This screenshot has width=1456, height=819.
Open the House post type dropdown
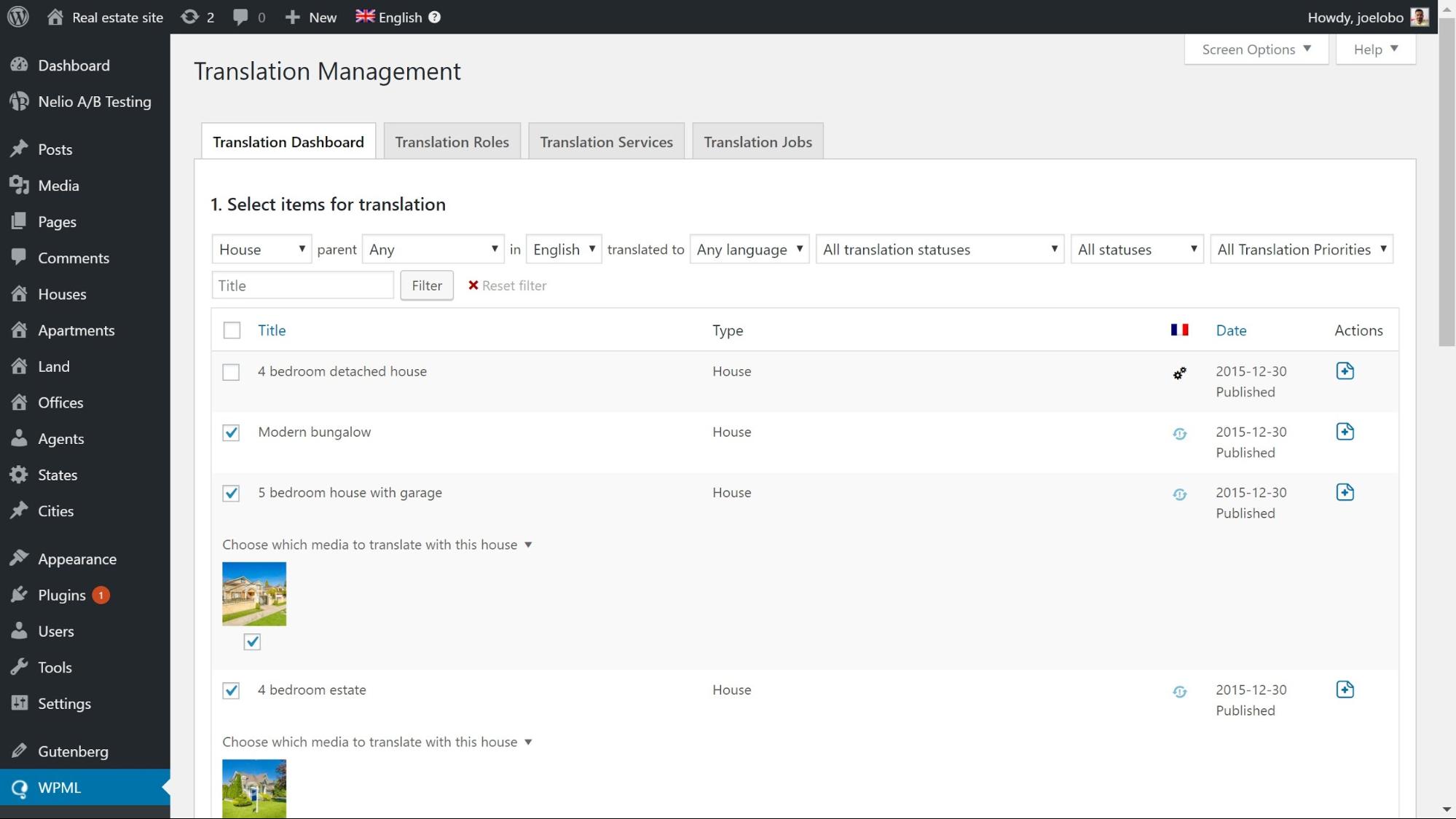[261, 249]
